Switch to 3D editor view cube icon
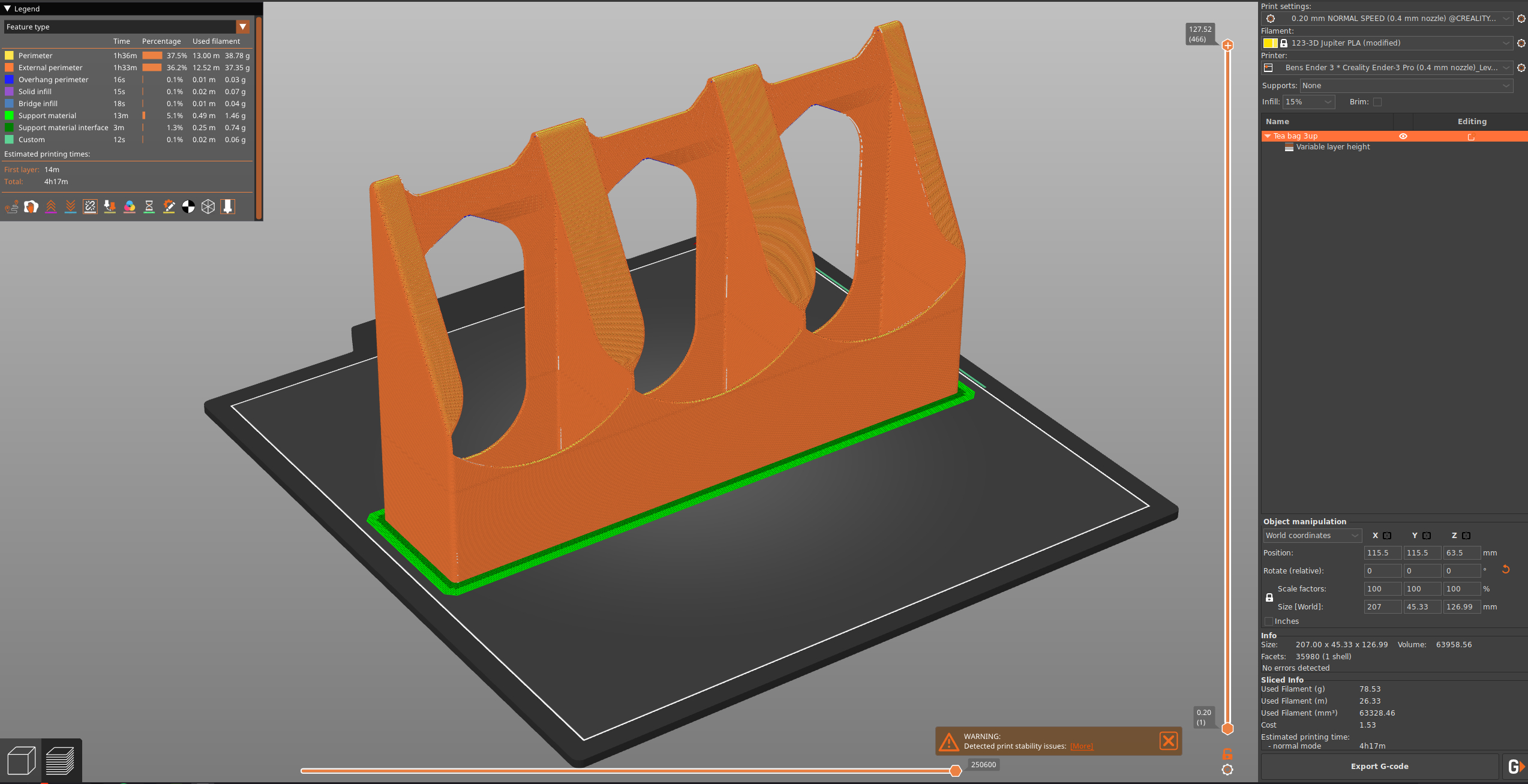 click(x=22, y=761)
